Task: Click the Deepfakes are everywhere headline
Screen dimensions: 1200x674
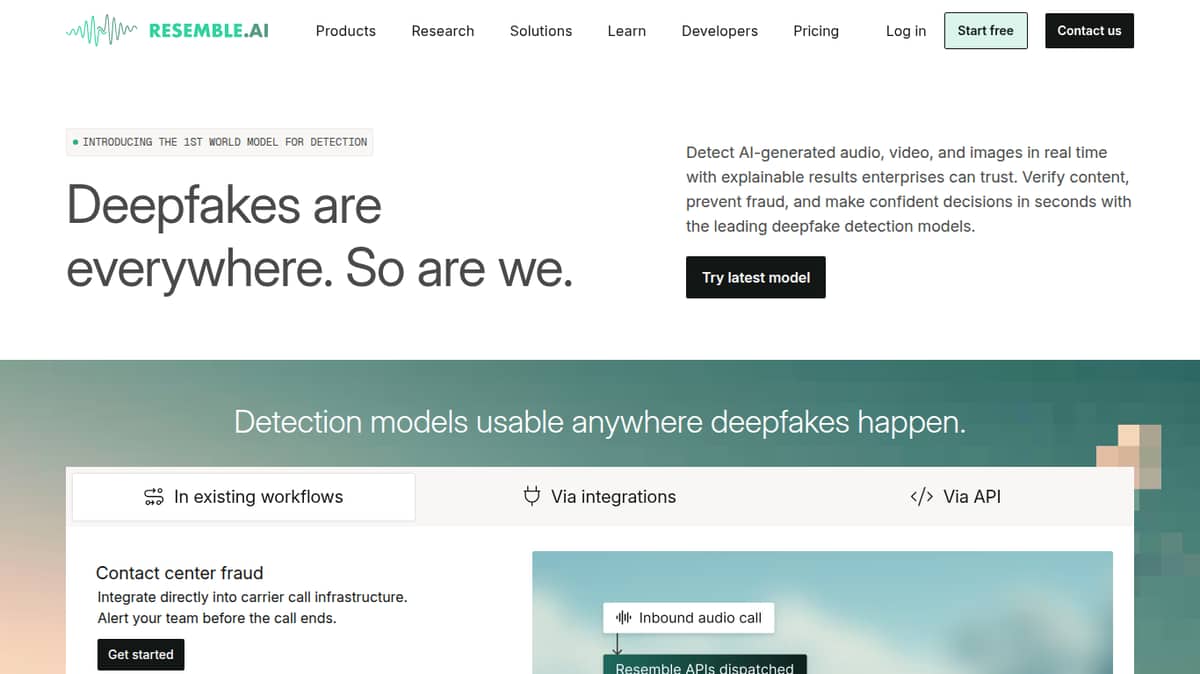Action: (320, 237)
